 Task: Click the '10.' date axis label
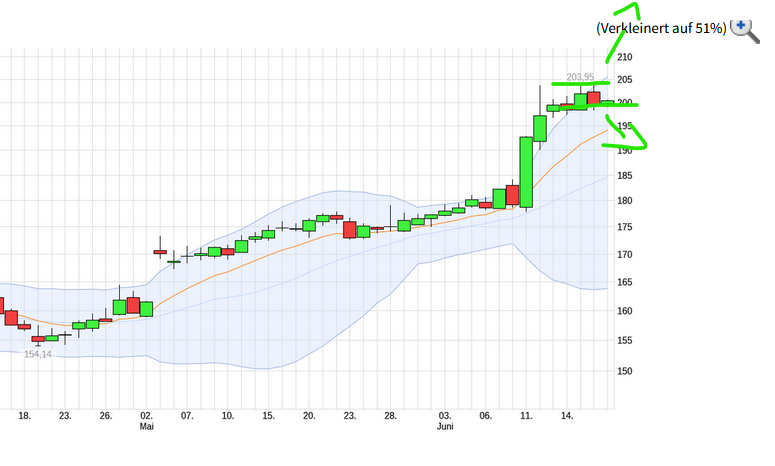[x=228, y=416]
